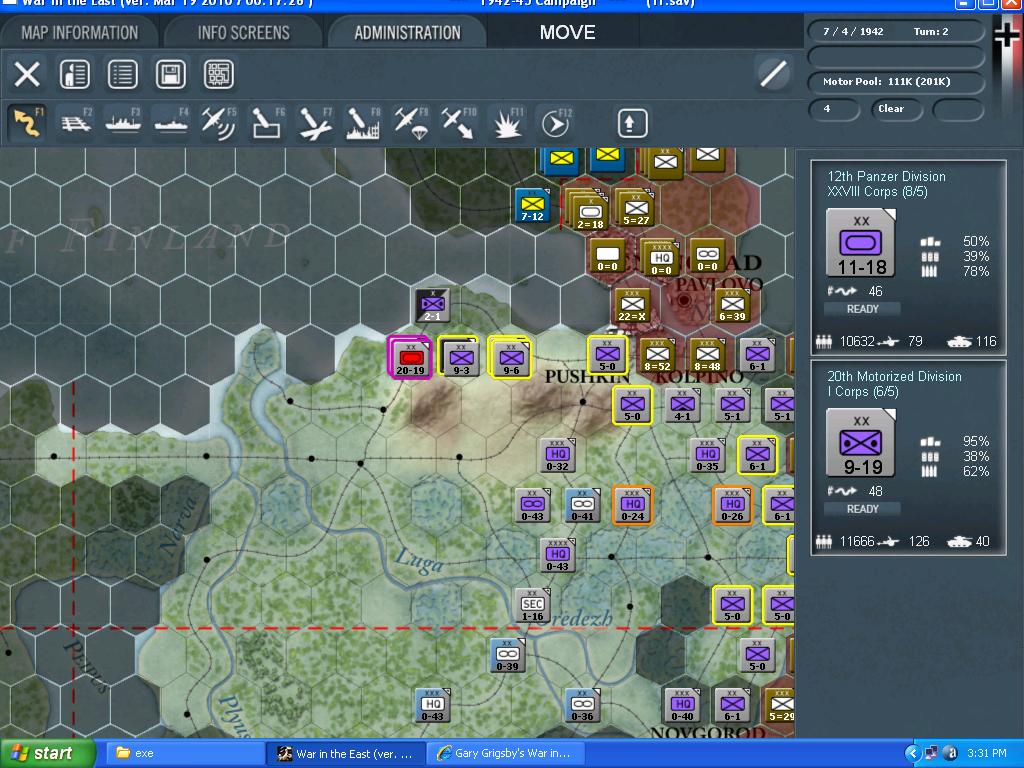Select the 0-43 army HQ counter near Luga
This screenshot has height=768, width=1024.
coord(557,555)
